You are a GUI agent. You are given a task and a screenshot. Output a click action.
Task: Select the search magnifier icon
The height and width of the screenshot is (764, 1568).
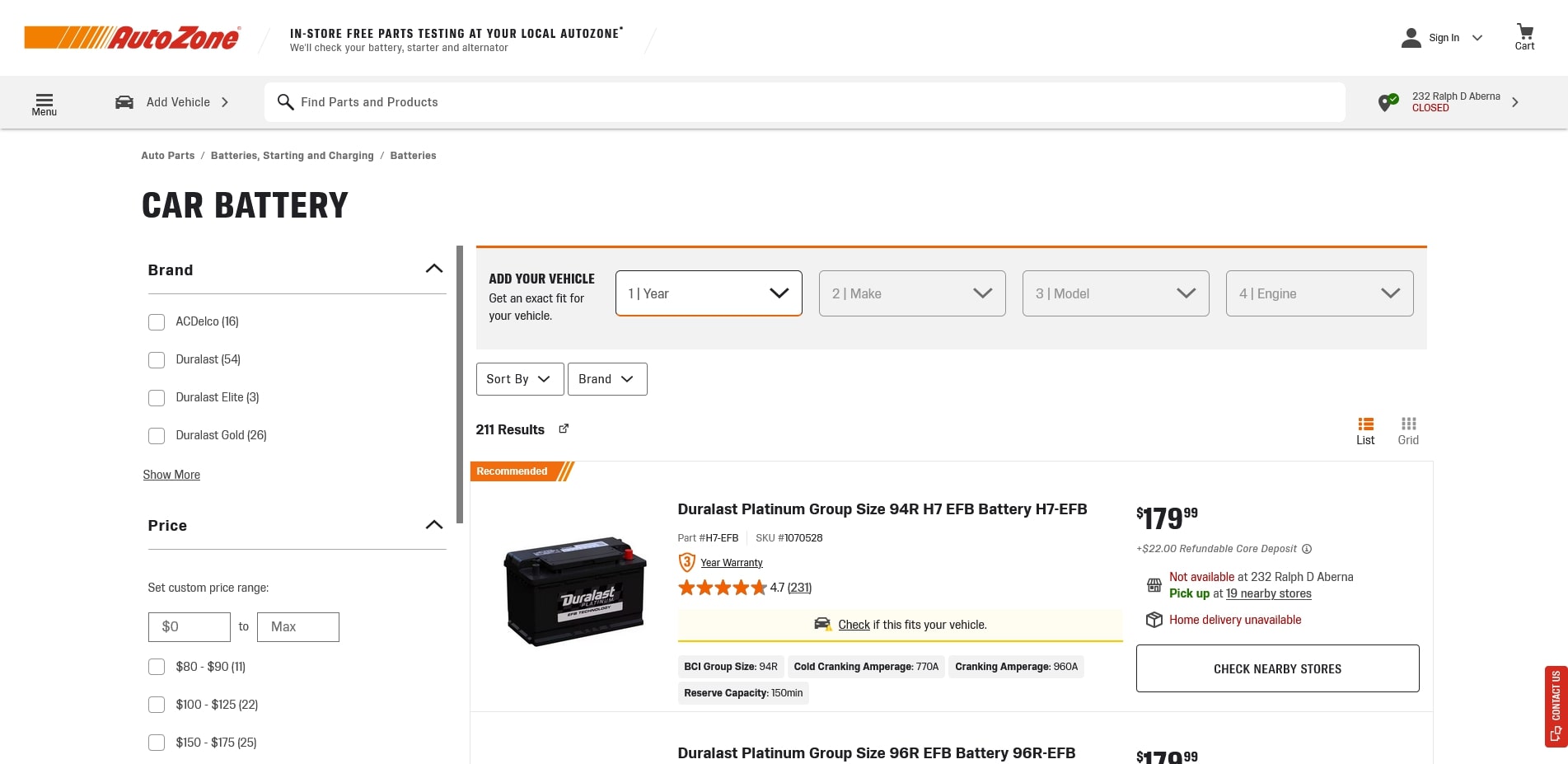tap(285, 102)
